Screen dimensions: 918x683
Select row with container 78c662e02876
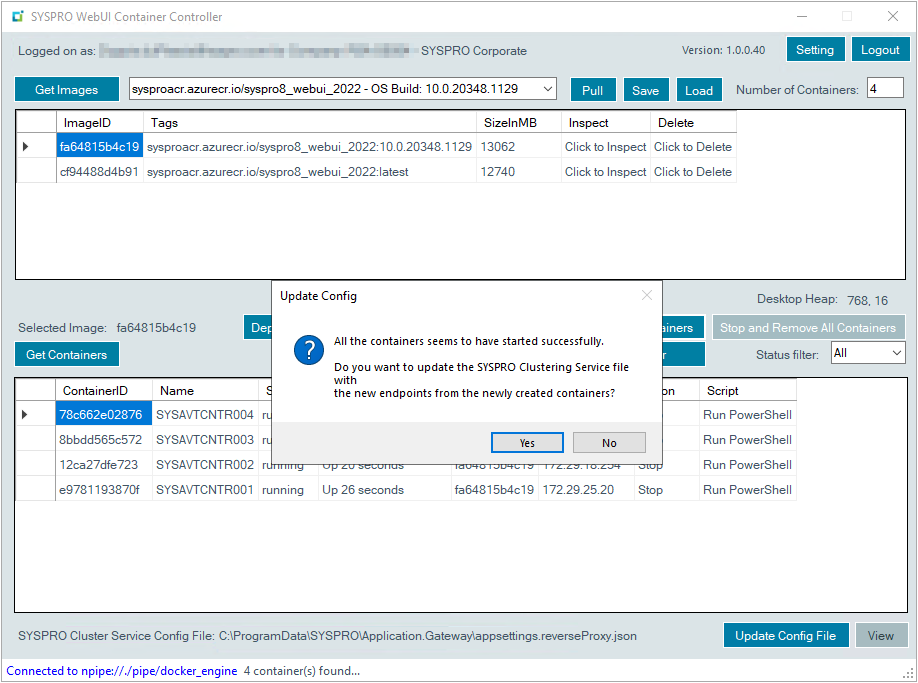(x=102, y=414)
